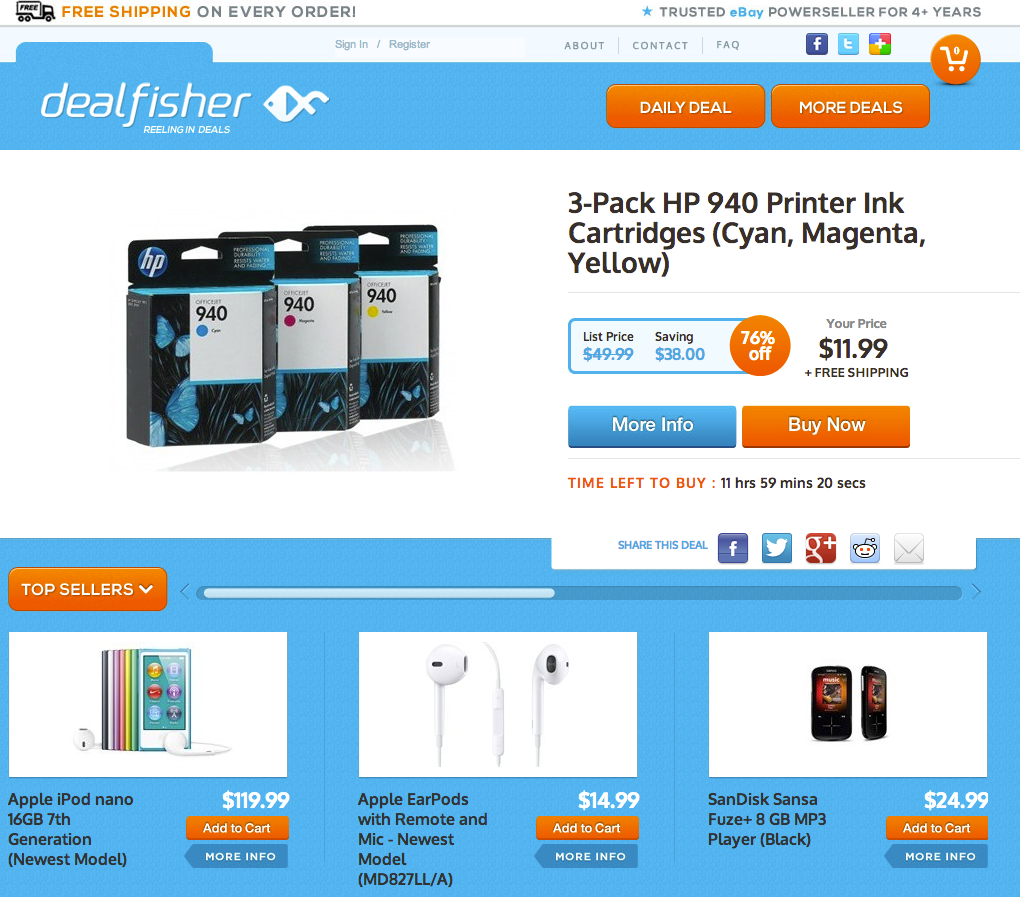Click carousel right arrow
Screen dimensions: 1020x897
(x=976, y=591)
